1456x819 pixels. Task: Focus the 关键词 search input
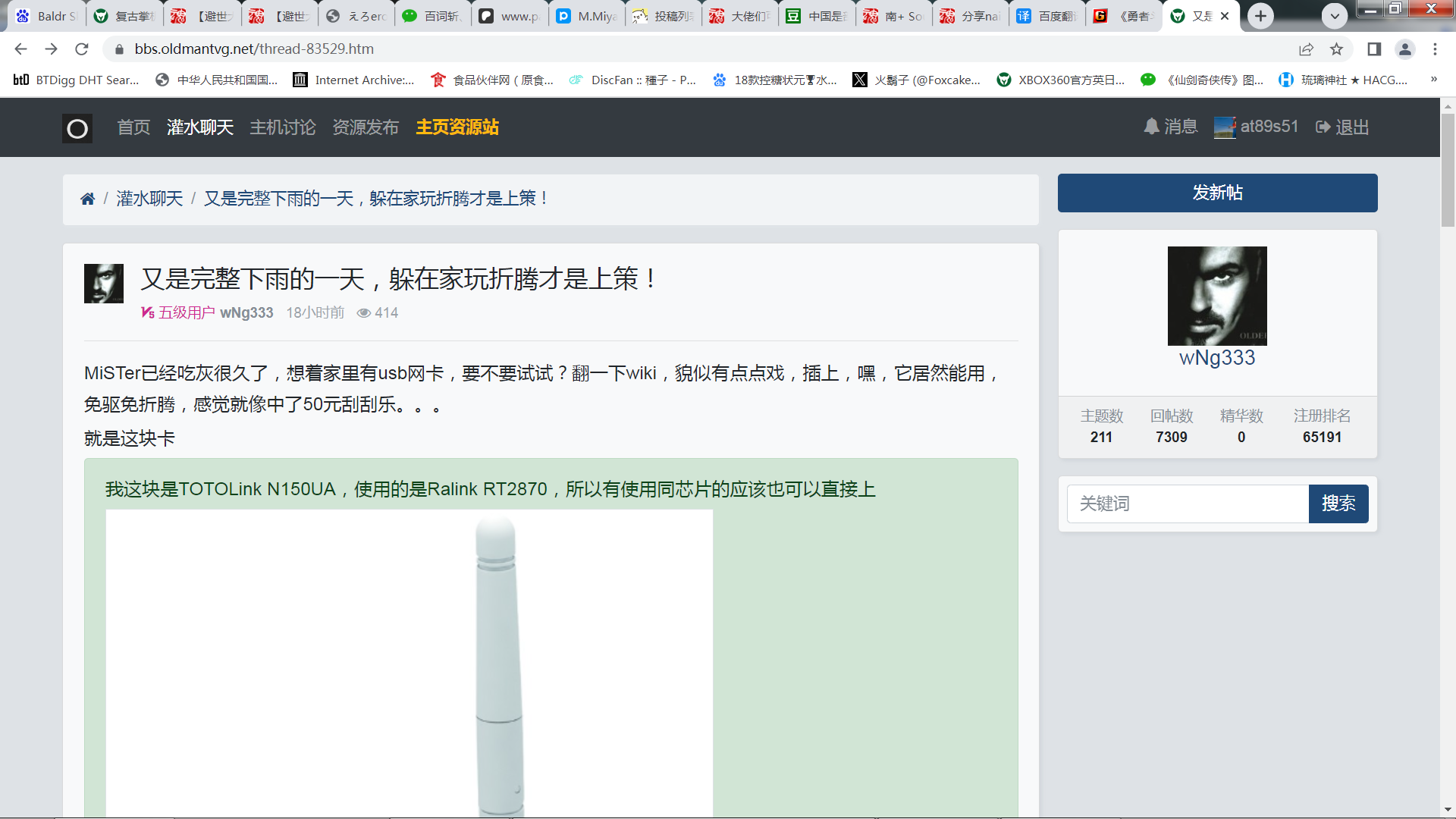(x=1188, y=504)
